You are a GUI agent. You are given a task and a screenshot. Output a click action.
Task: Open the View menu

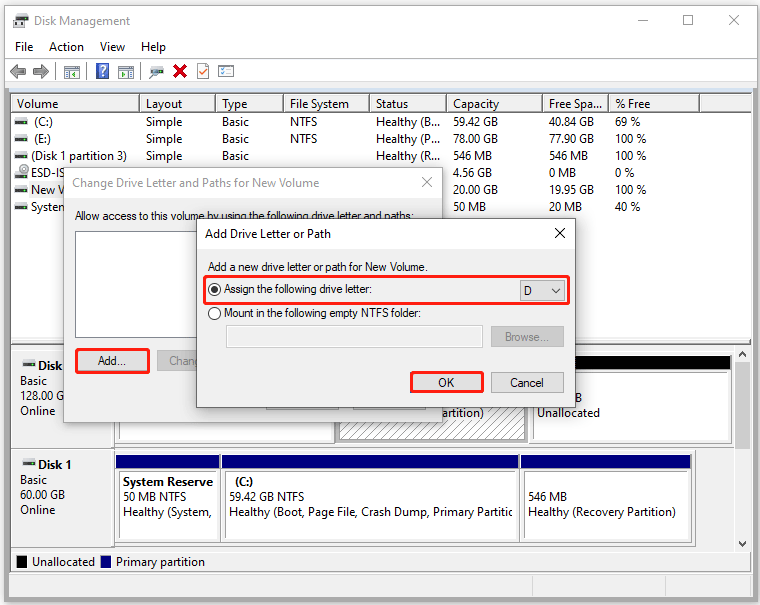(x=112, y=47)
